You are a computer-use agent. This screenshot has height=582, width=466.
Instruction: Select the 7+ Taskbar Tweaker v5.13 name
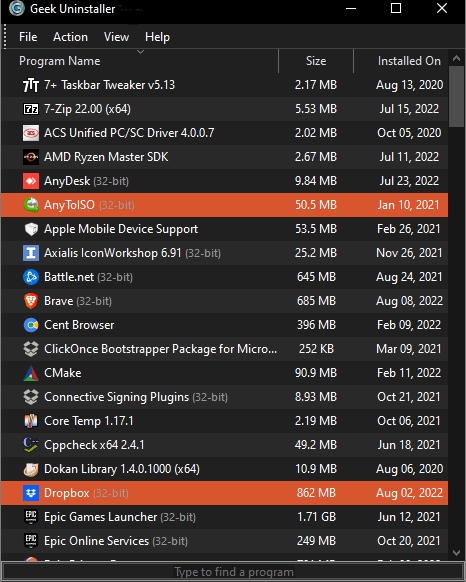coord(110,85)
